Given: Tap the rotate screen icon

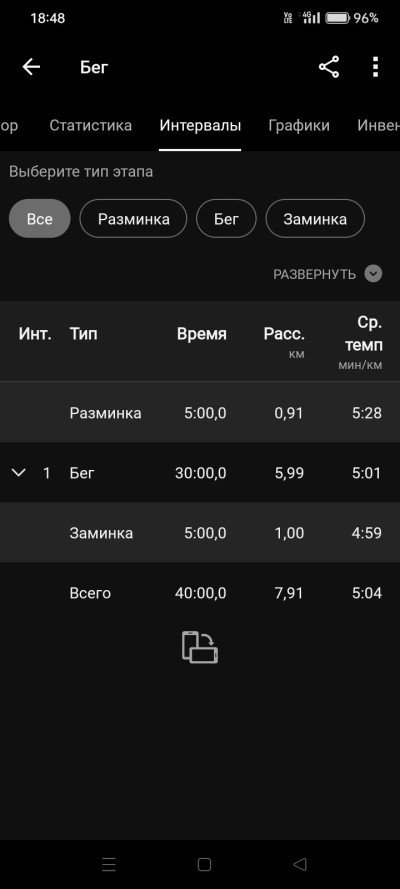Looking at the screenshot, I should [x=200, y=647].
